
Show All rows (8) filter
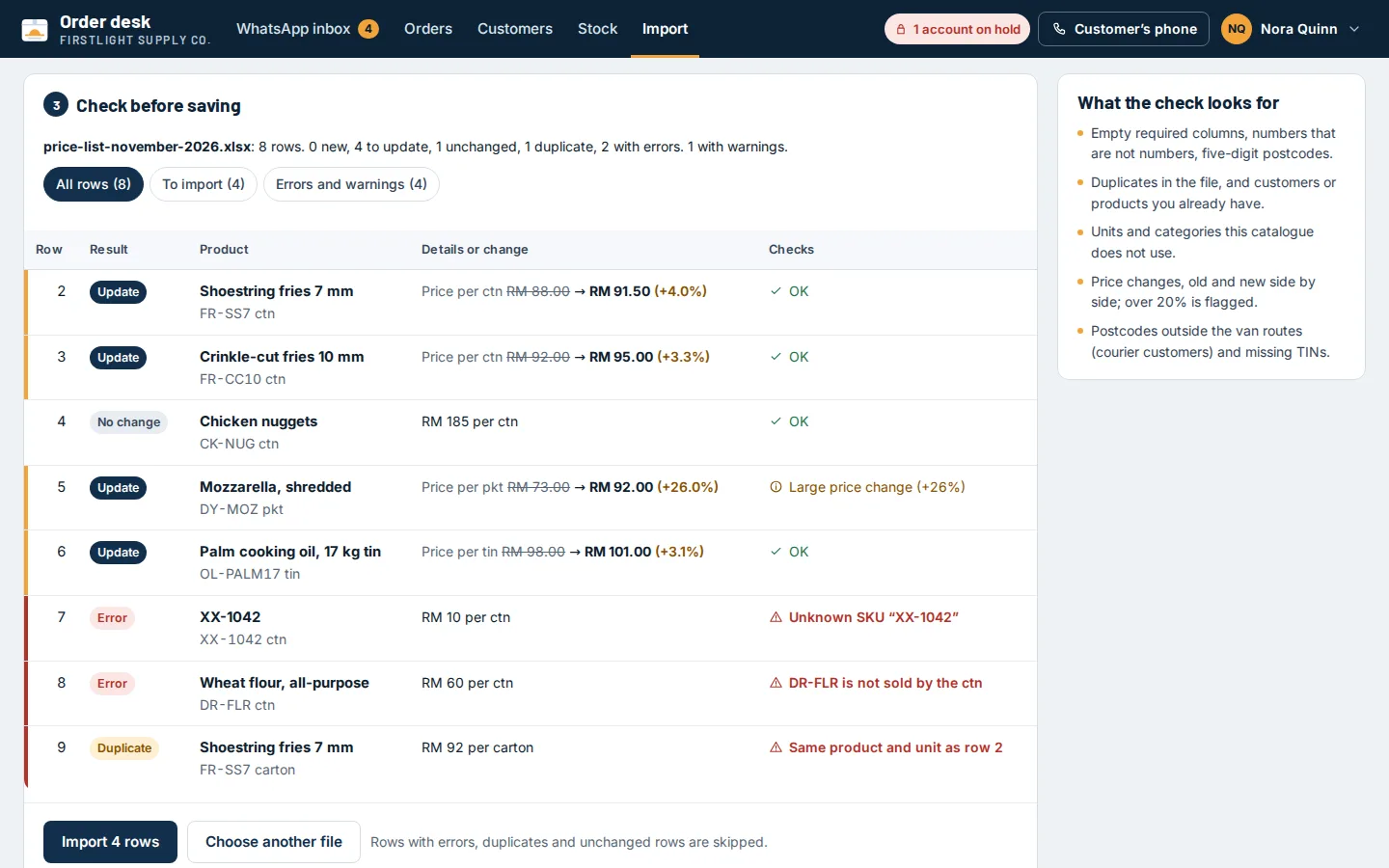tap(94, 184)
